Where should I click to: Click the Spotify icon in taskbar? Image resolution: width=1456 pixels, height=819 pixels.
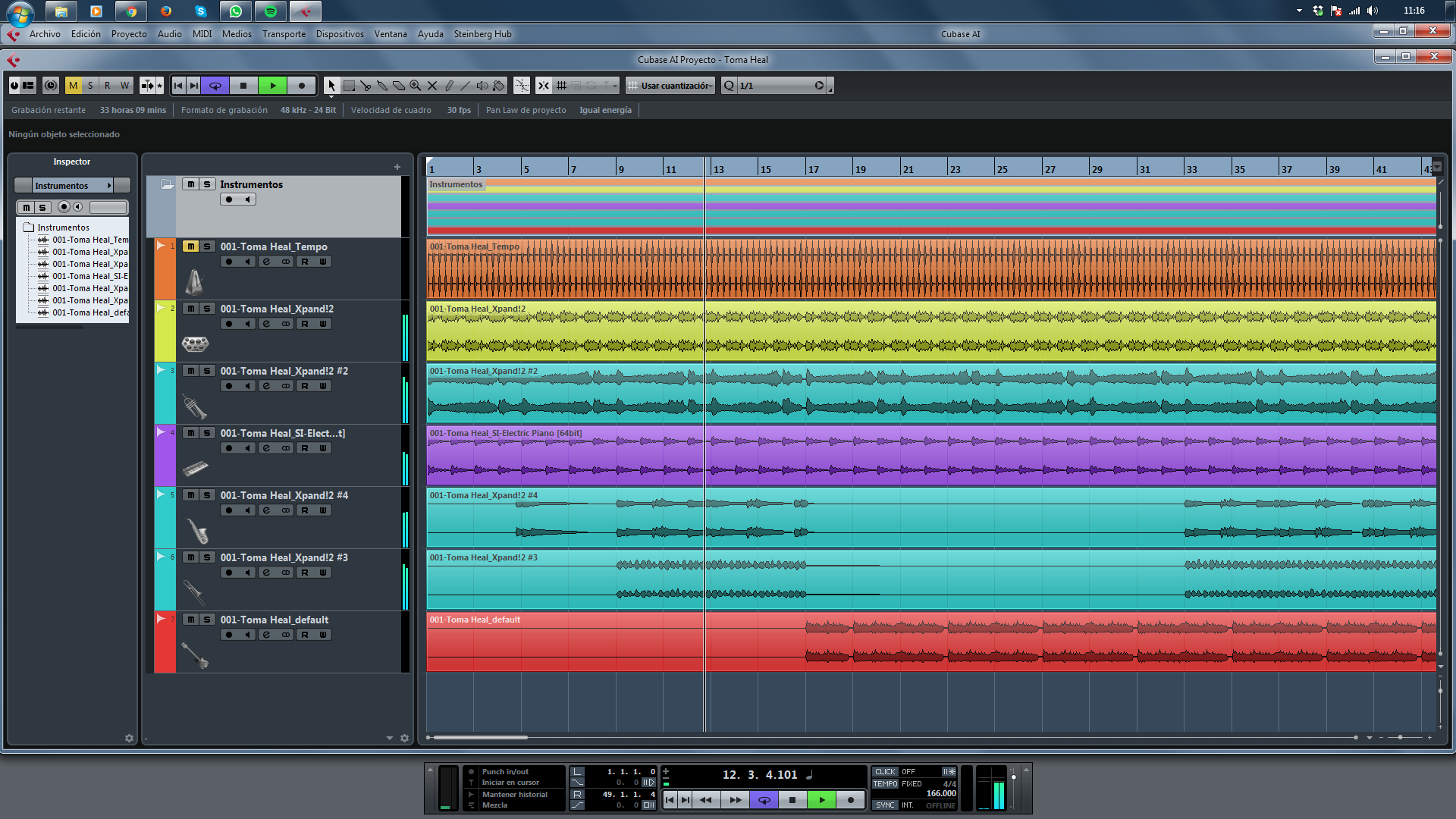tap(271, 11)
